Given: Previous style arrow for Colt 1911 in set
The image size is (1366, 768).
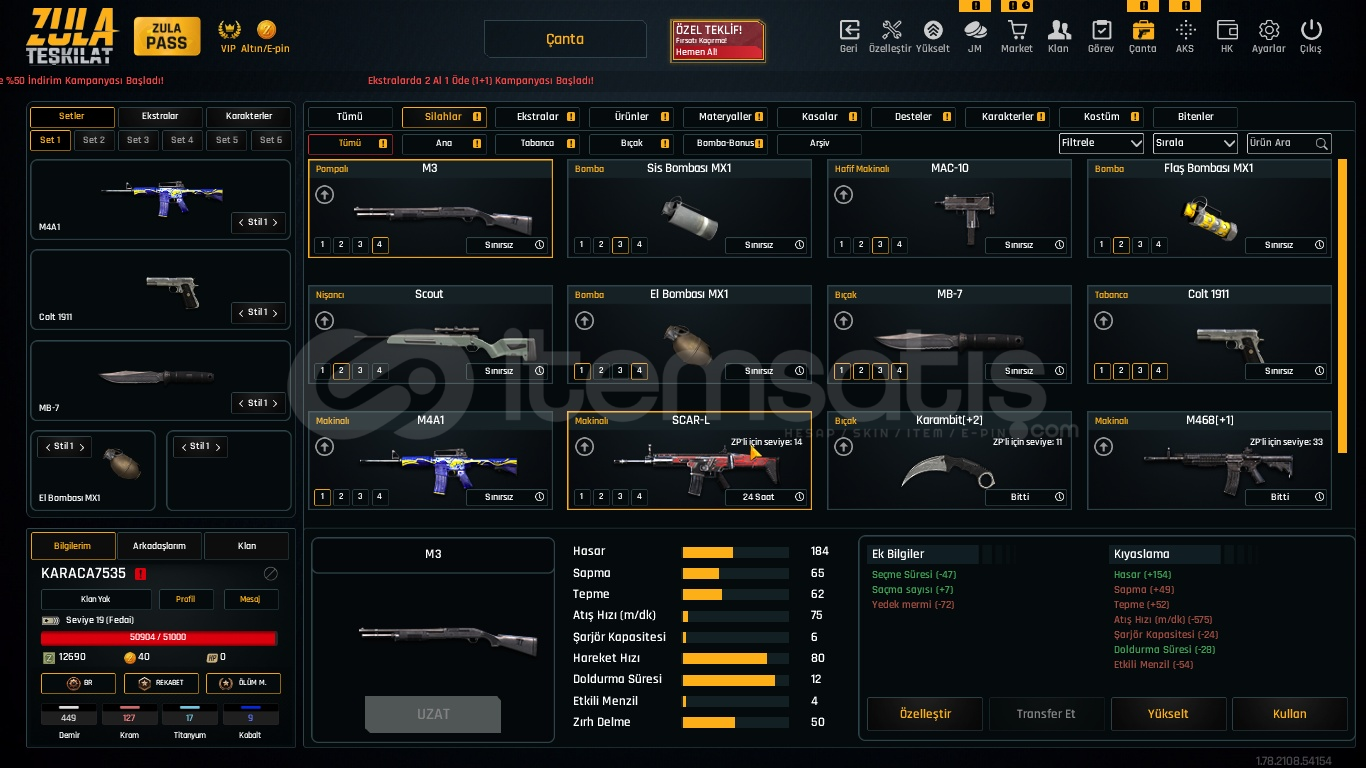Looking at the screenshot, I should [x=241, y=312].
